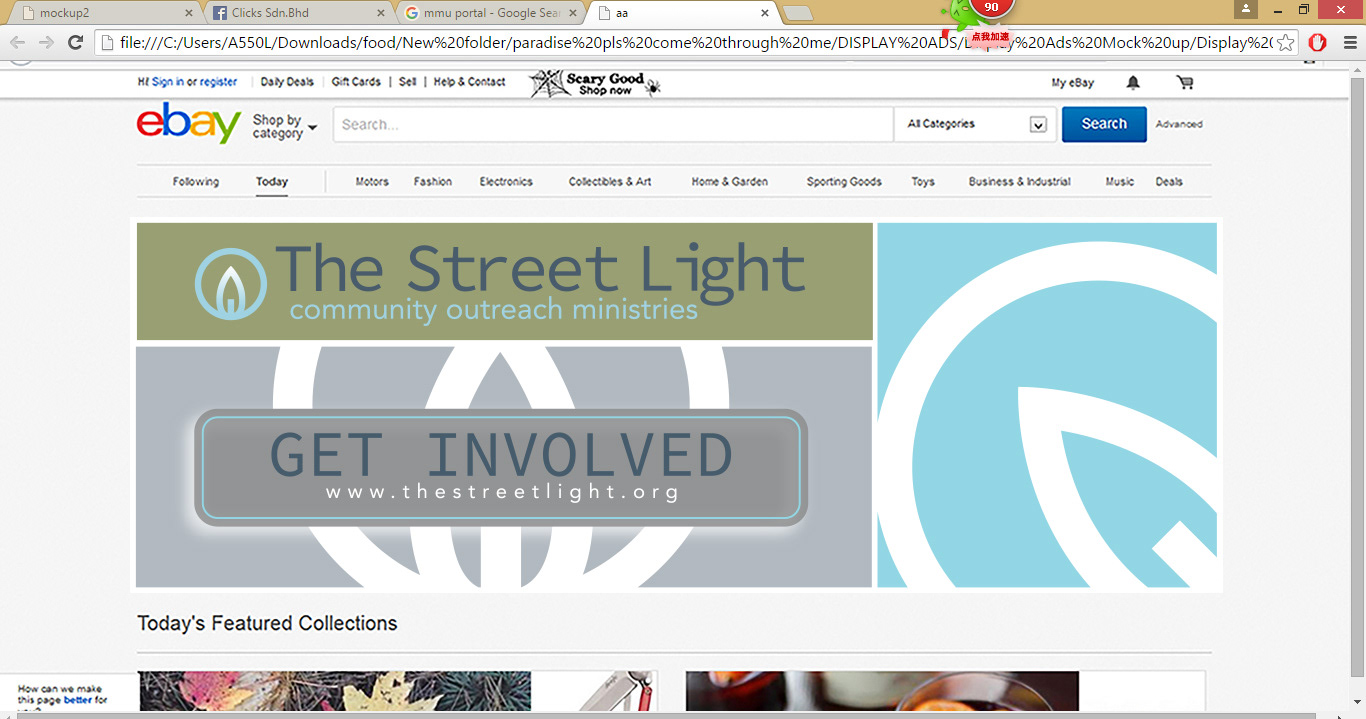1366x719 pixels.
Task: Click Today's Featured Collections heading
Action: [267, 623]
